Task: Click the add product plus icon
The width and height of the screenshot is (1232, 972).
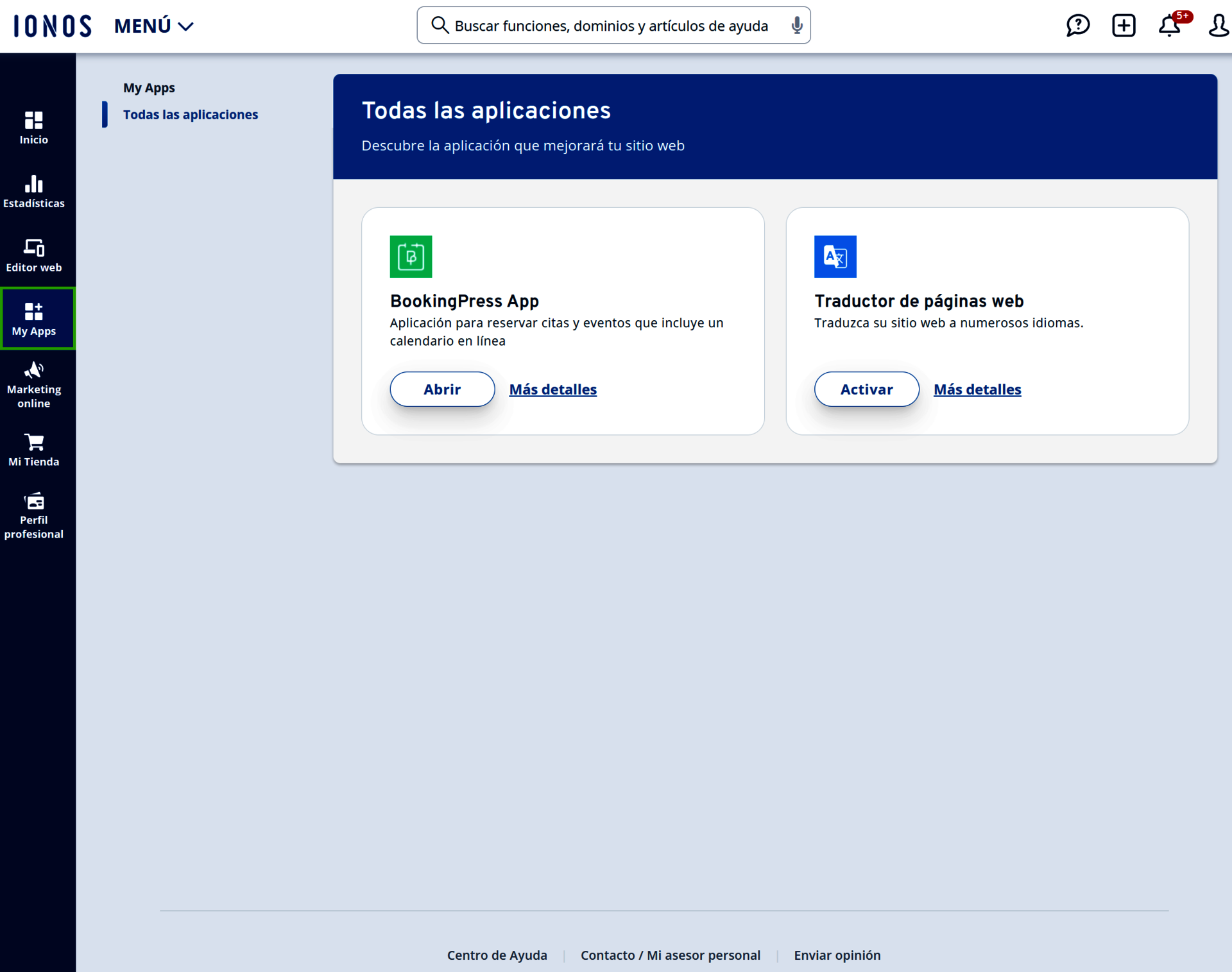Action: pos(1124,26)
